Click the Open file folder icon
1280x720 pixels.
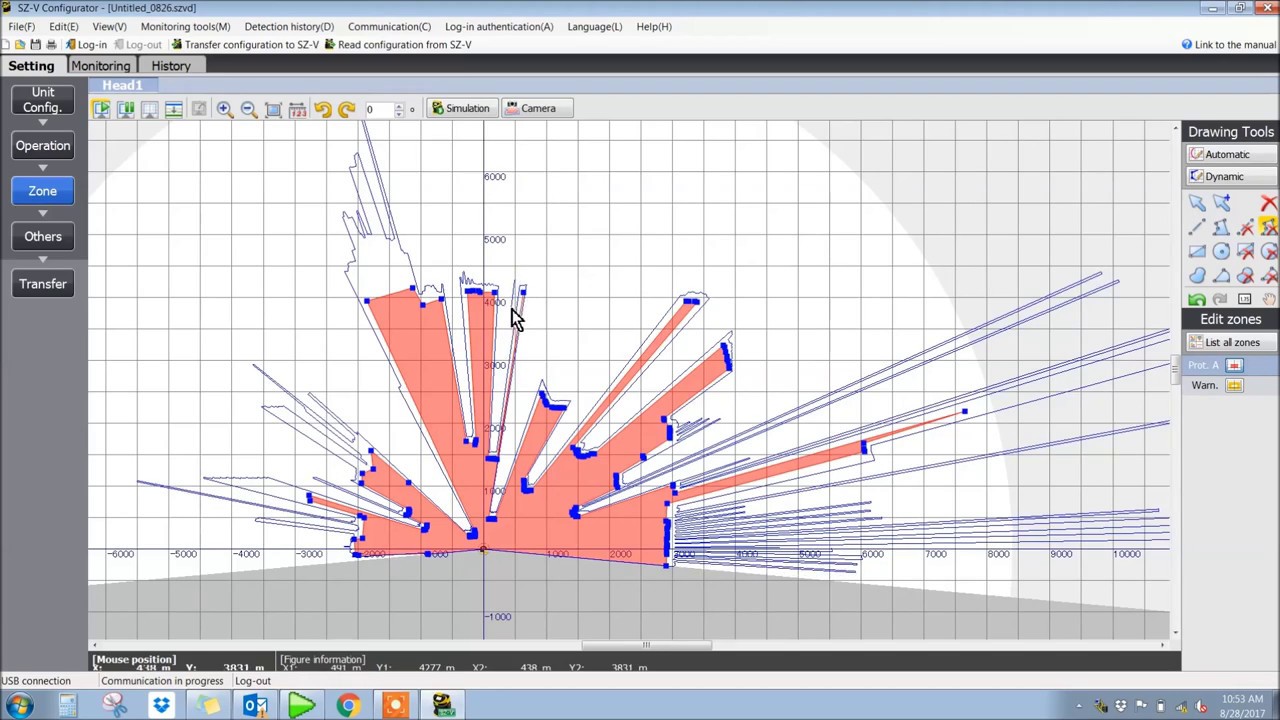pos(20,45)
